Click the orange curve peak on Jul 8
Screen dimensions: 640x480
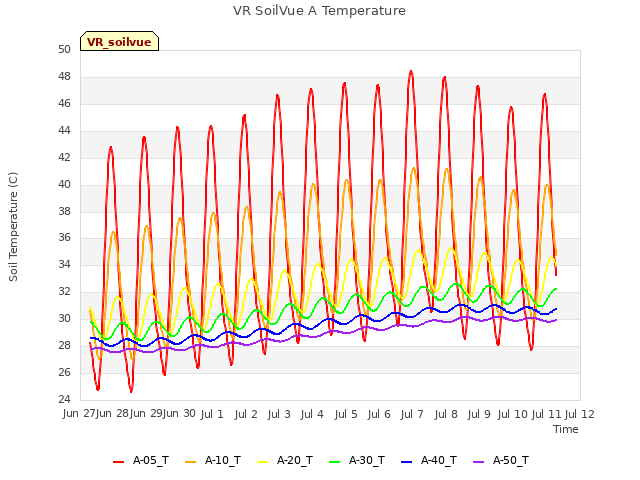[x=447, y=169]
